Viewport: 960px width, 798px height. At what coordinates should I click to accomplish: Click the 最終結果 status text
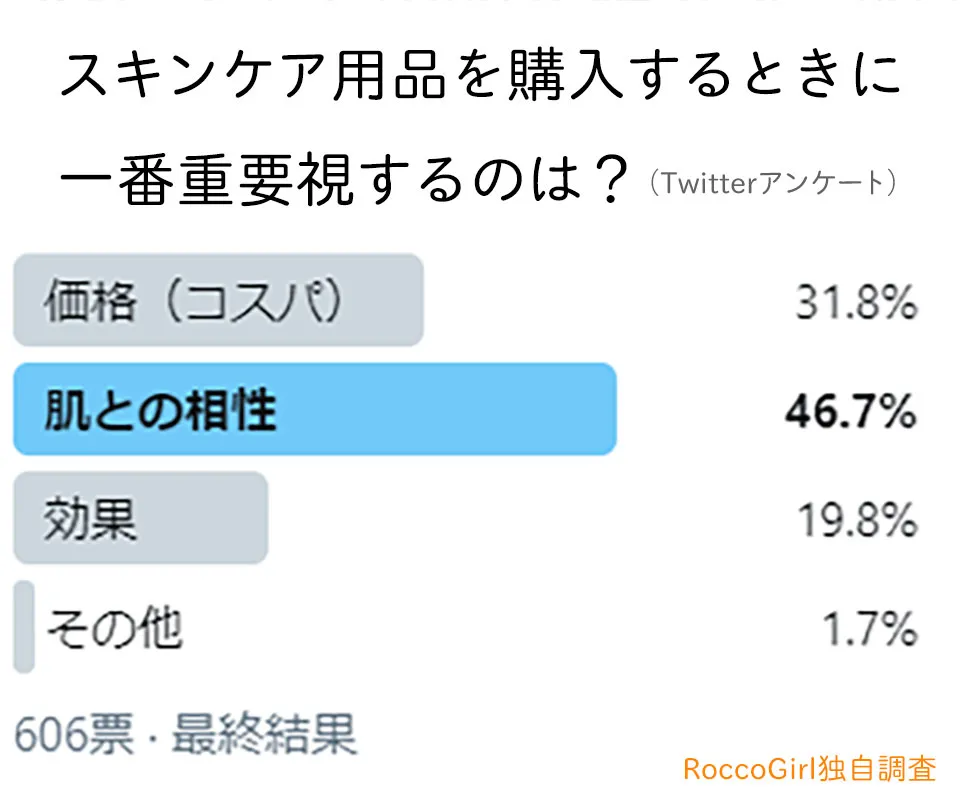click(x=264, y=737)
